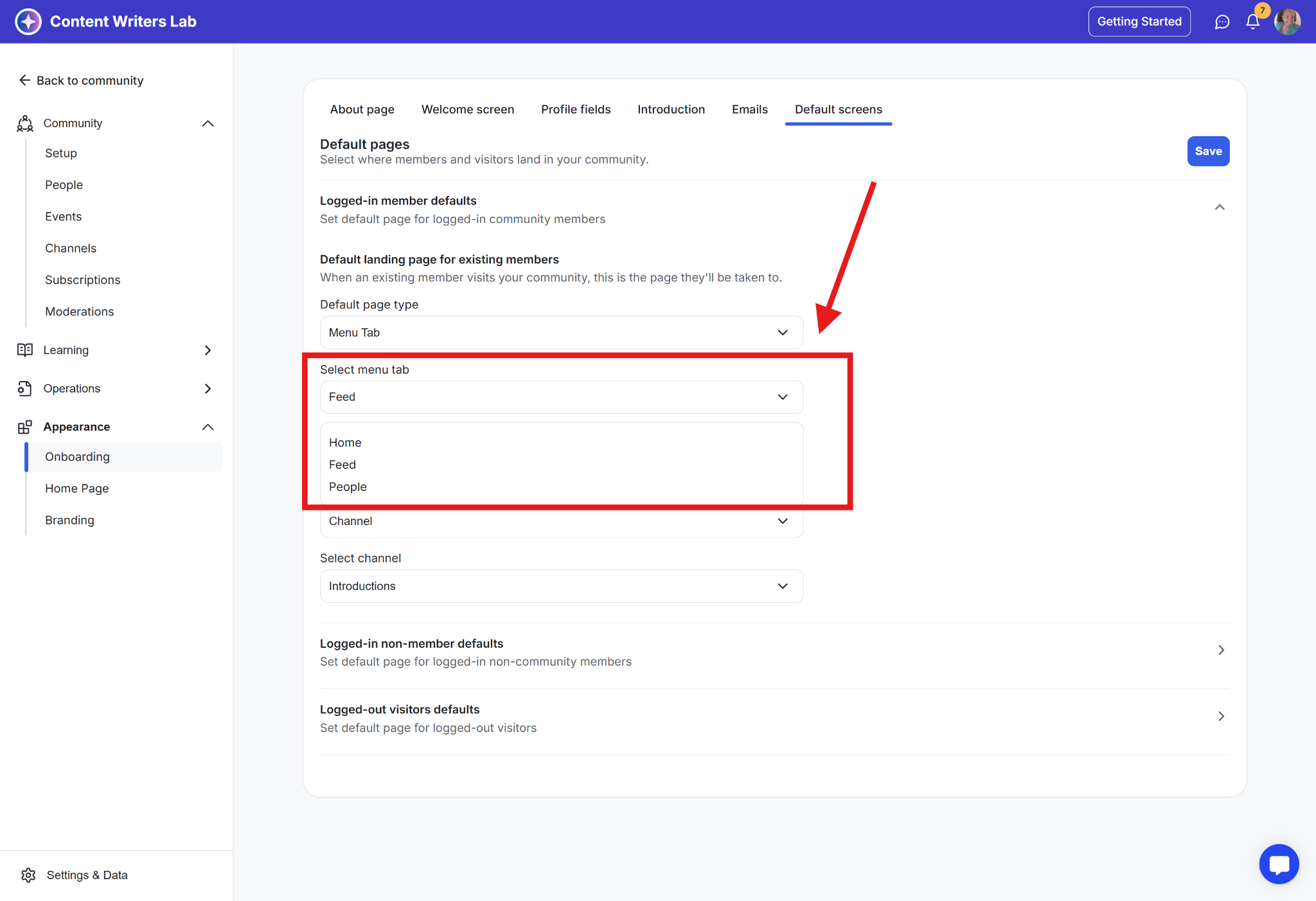Switch to the Welcome screen tab
Viewport: 1316px width, 901px height.
pos(467,109)
